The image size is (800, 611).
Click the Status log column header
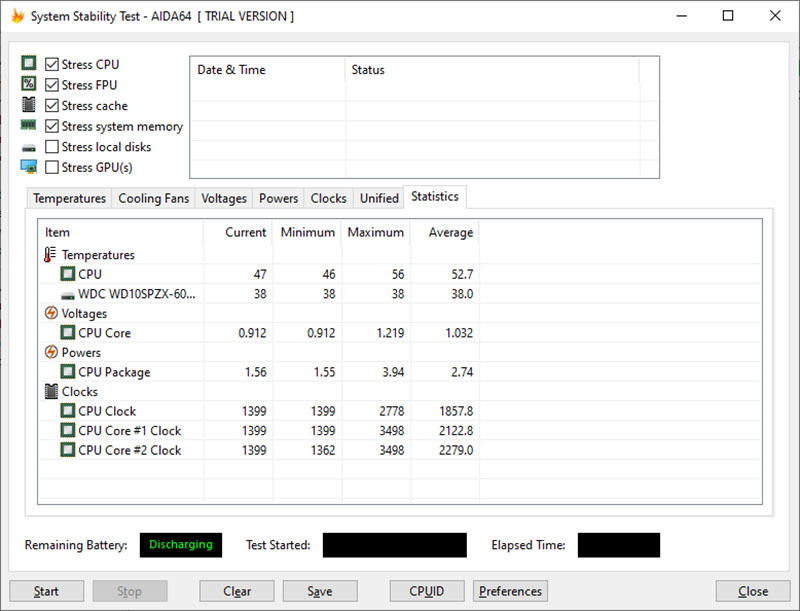[x=492, y=70]
